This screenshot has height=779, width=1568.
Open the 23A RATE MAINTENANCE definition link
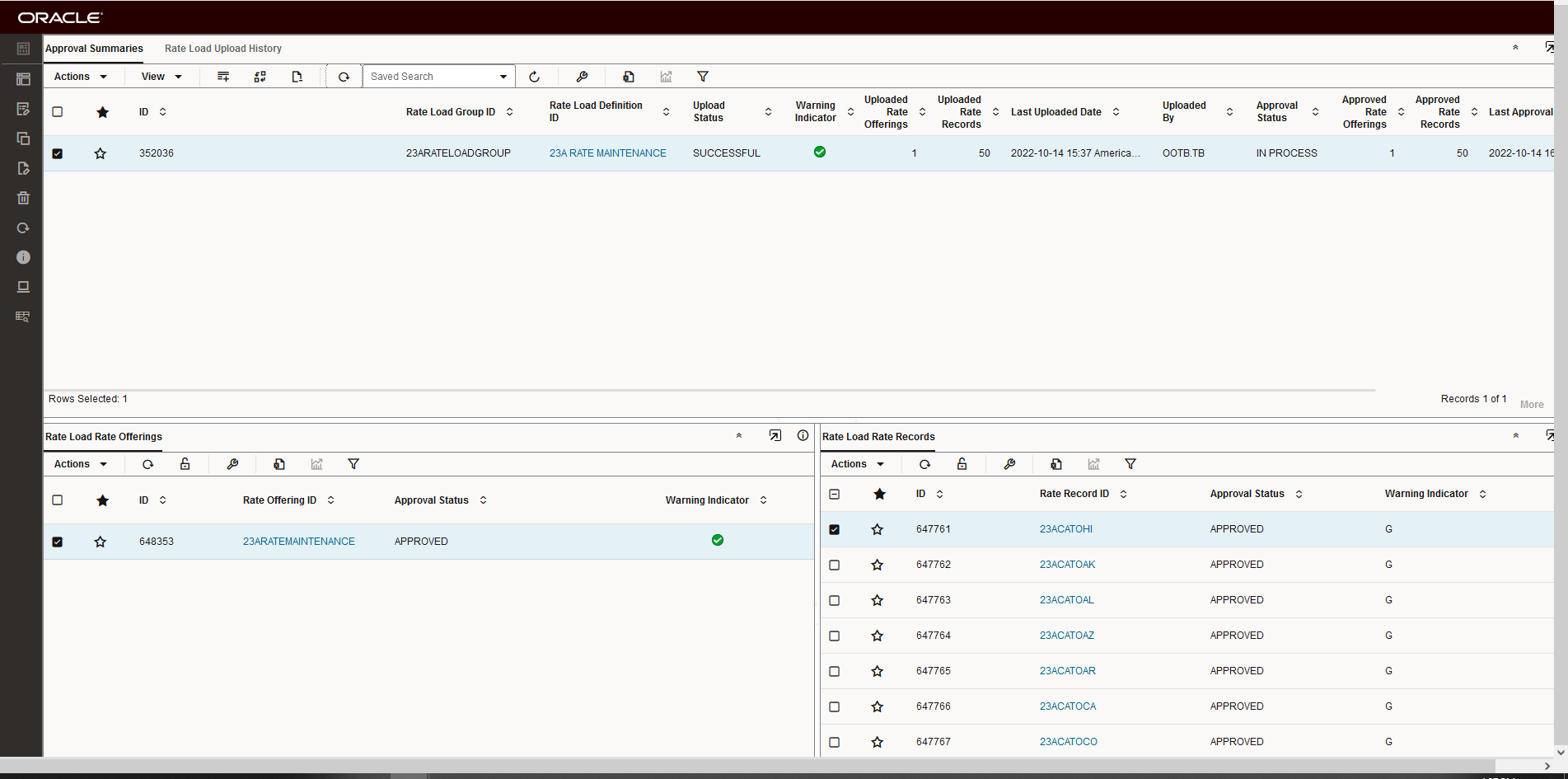click(x=608, y=153)
